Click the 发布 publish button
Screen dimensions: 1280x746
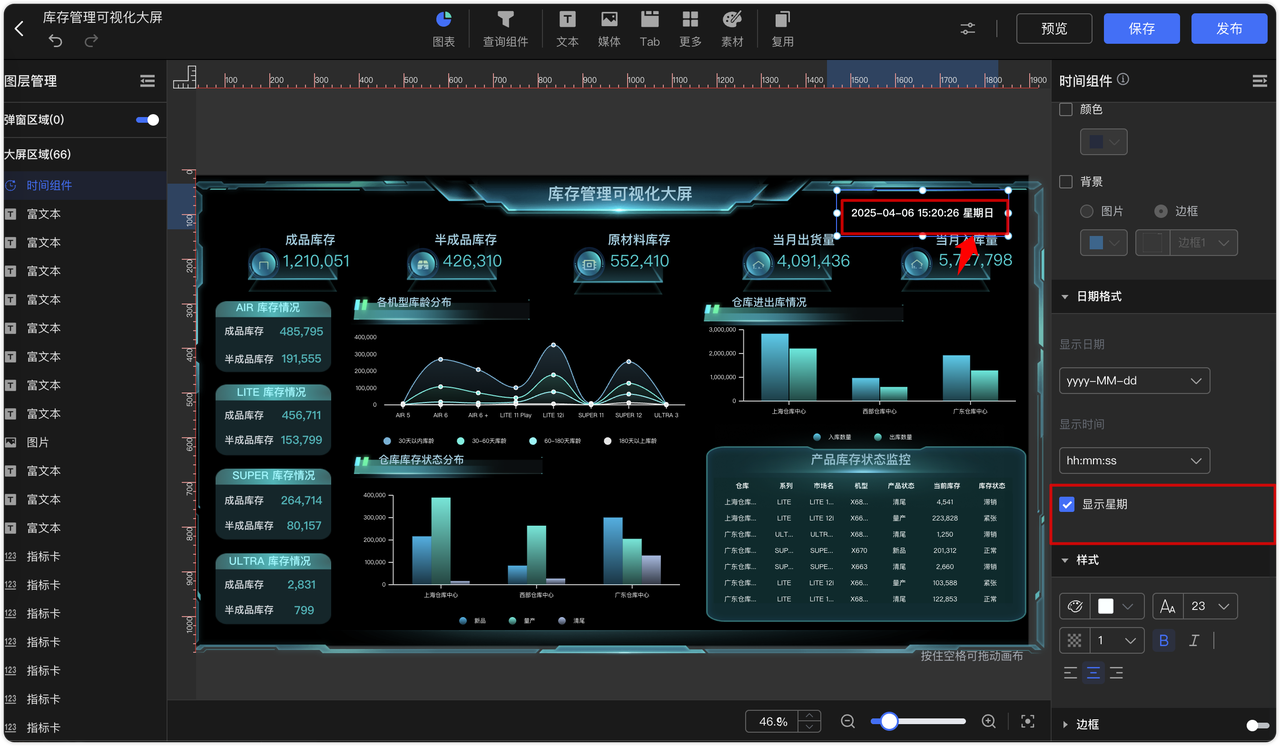1229,29
